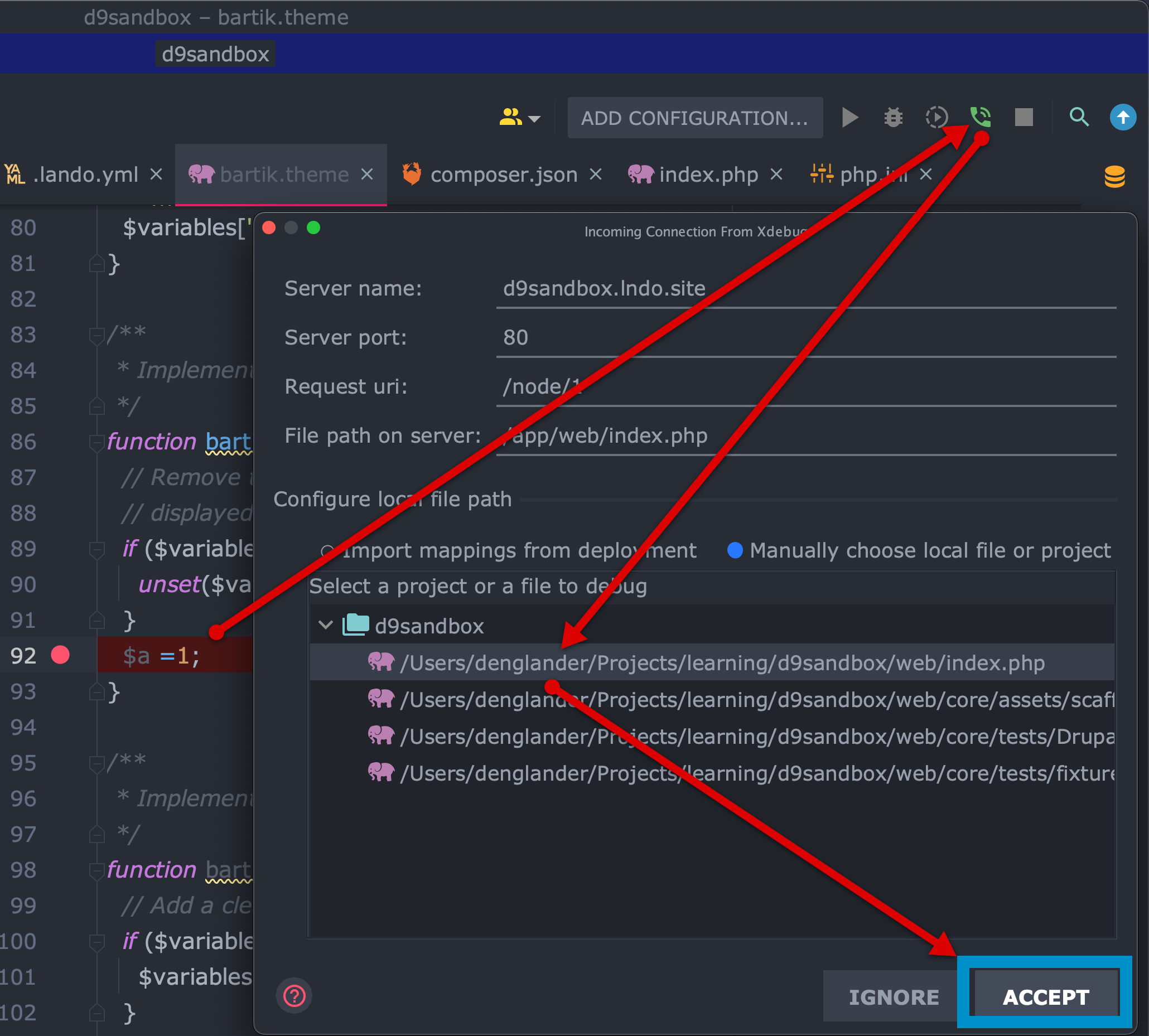Image resolution: width=1149 pixels, height=1036 pixels.
Task: Close the Incoming Connection dialog red button
Action: (269, 227)
